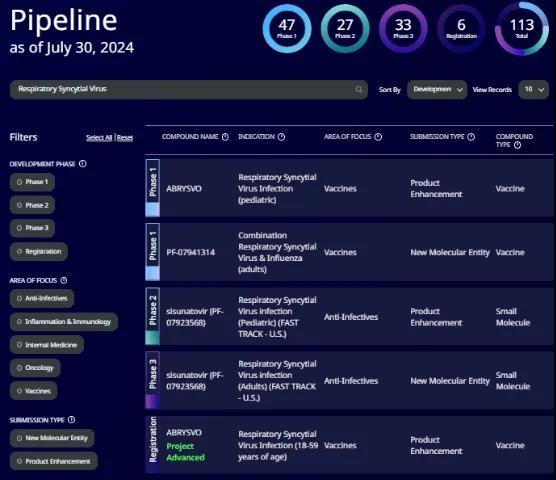Click the Compound Name column header
The image size is (556, 480).
[190, 137]
